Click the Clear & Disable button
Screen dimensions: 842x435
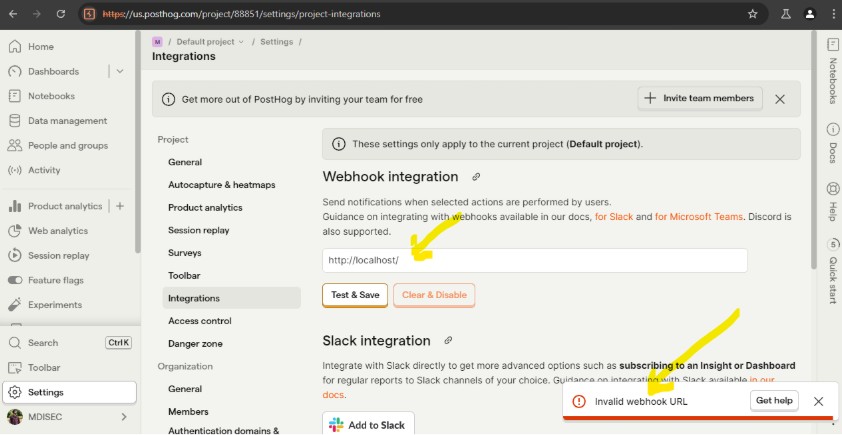pos(434,295)
